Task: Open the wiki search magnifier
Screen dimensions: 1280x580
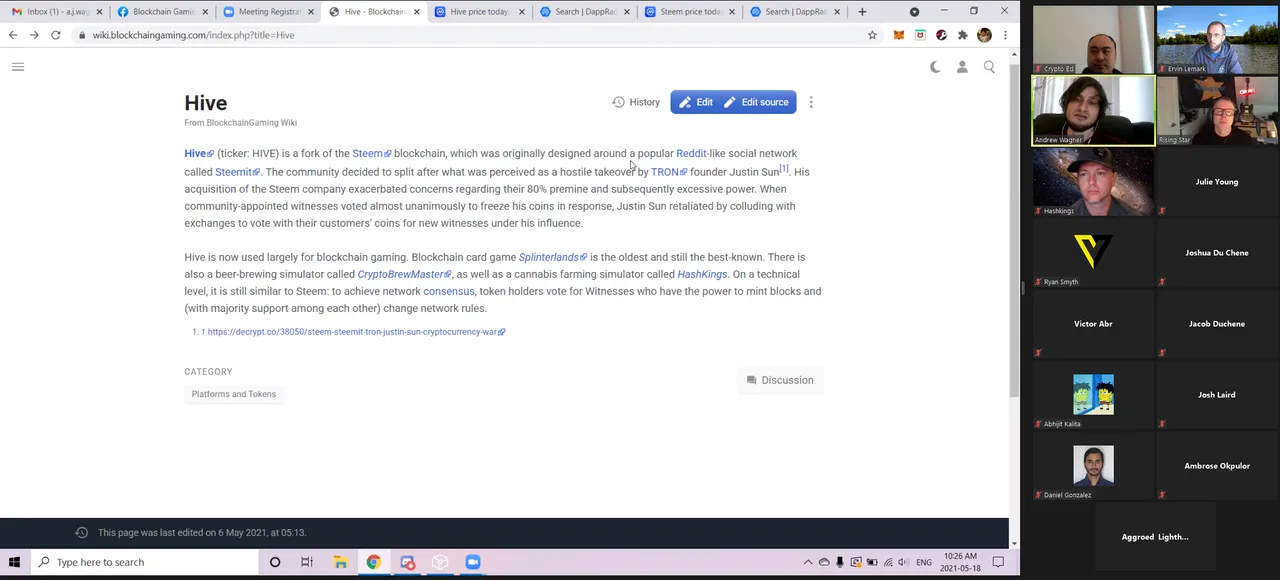Action: point(989,67)
